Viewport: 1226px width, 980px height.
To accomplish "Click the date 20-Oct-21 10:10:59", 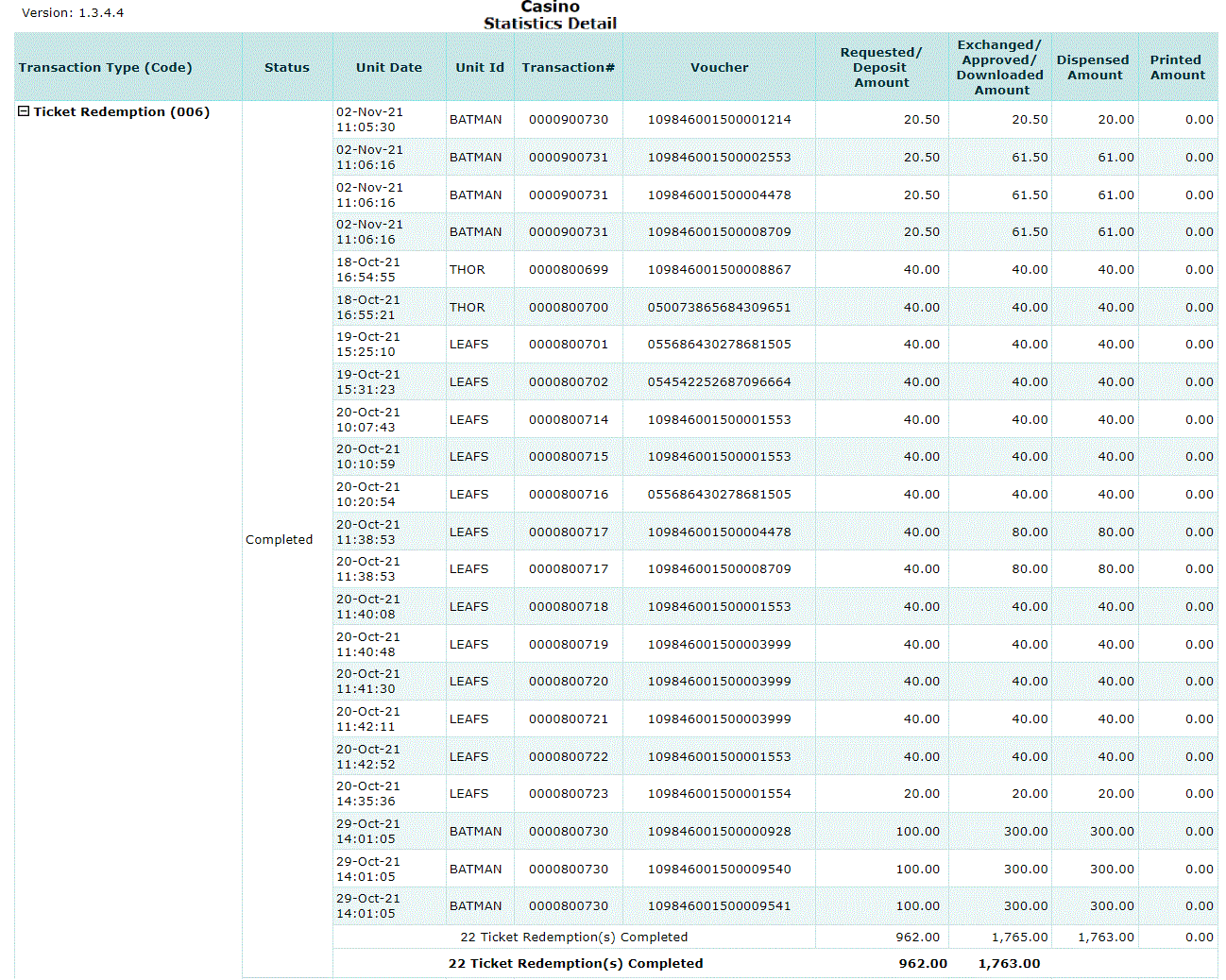I will point(368,457).
